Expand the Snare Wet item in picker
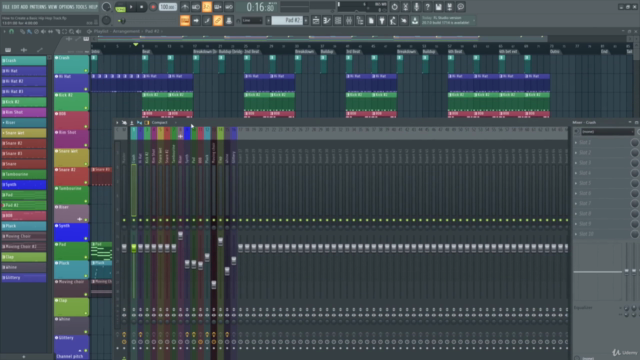 click(4, 133)
